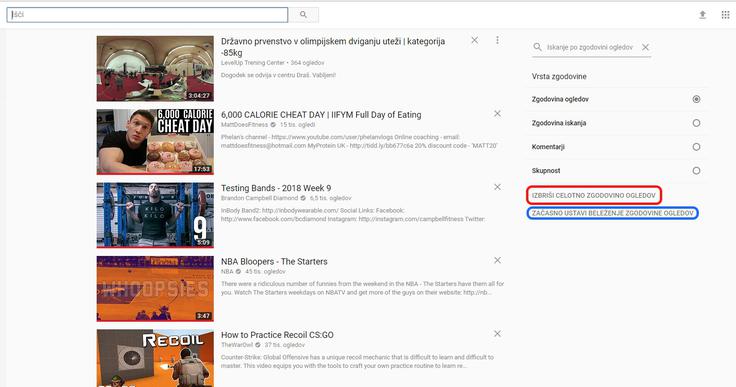Open title NBA Bloopers - The Starters
This screenshot has width=736, height=387.
pos(274,261)
